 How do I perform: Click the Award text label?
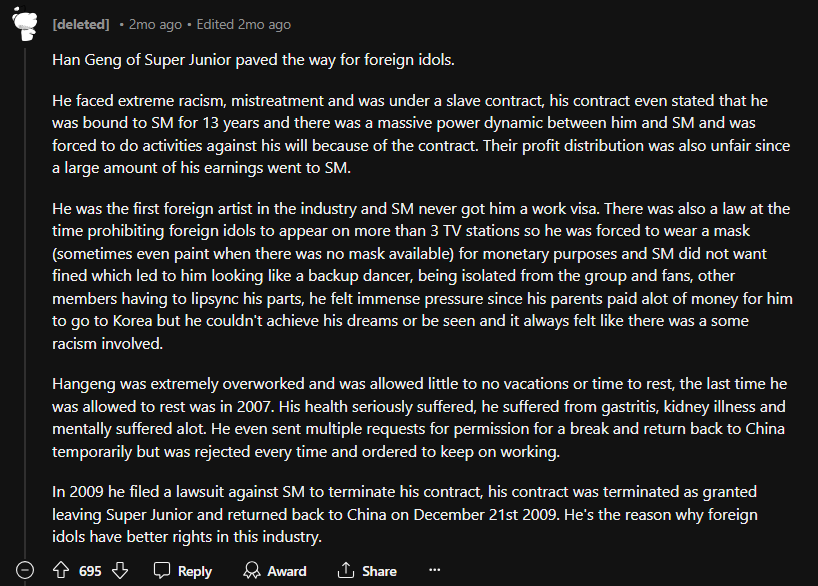(x=286, y=571)
